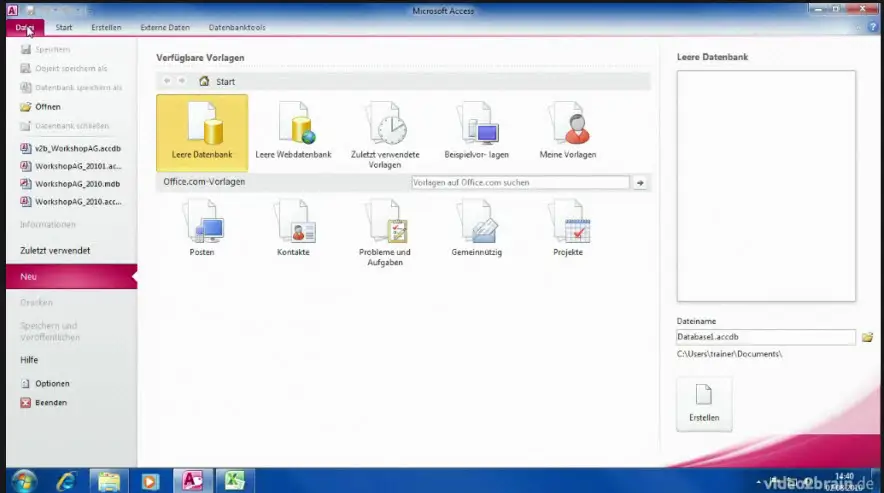Switch to the Externe Daten tab

click(165, 27)
